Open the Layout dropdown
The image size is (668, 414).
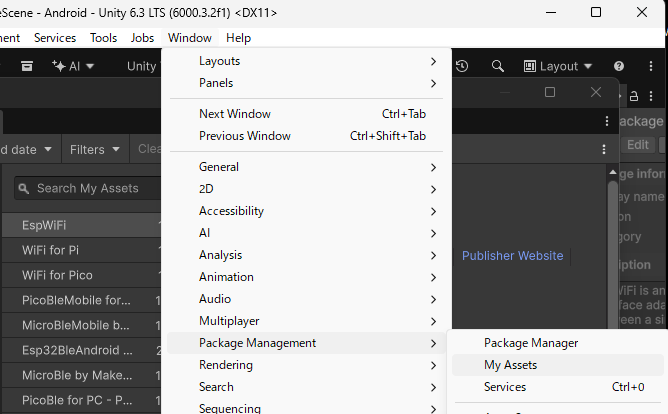[x=558, y=66]
